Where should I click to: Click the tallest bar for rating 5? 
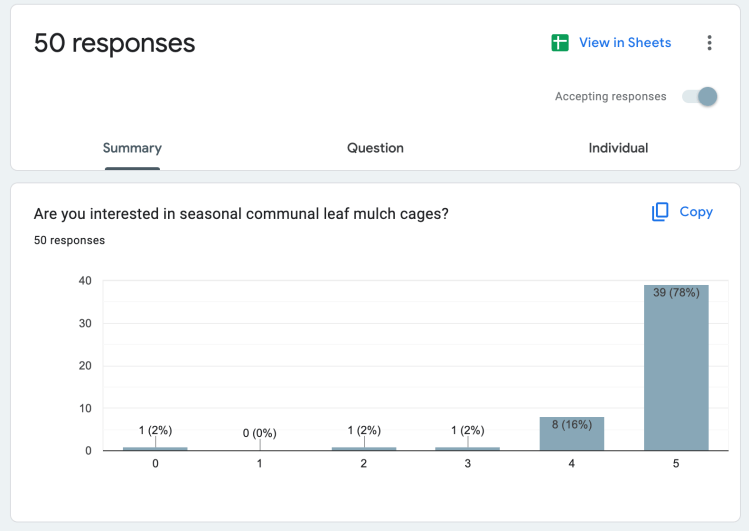(676, 370)
